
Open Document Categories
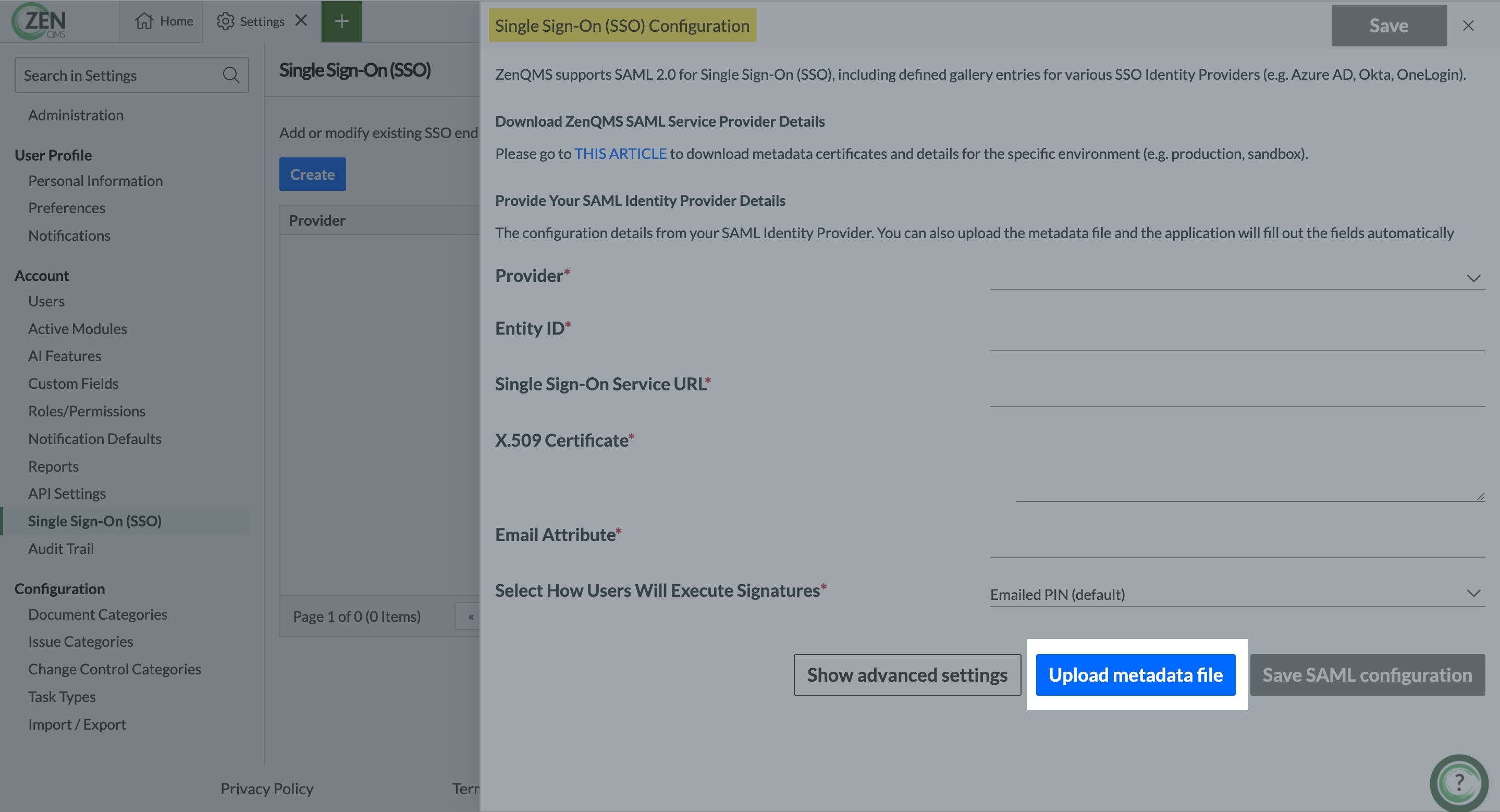click(x=98, y=614)
